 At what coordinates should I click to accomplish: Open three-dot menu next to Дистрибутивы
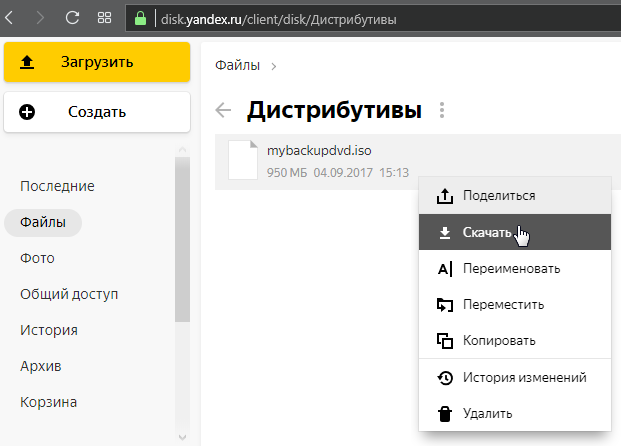[x=442, y=110]
